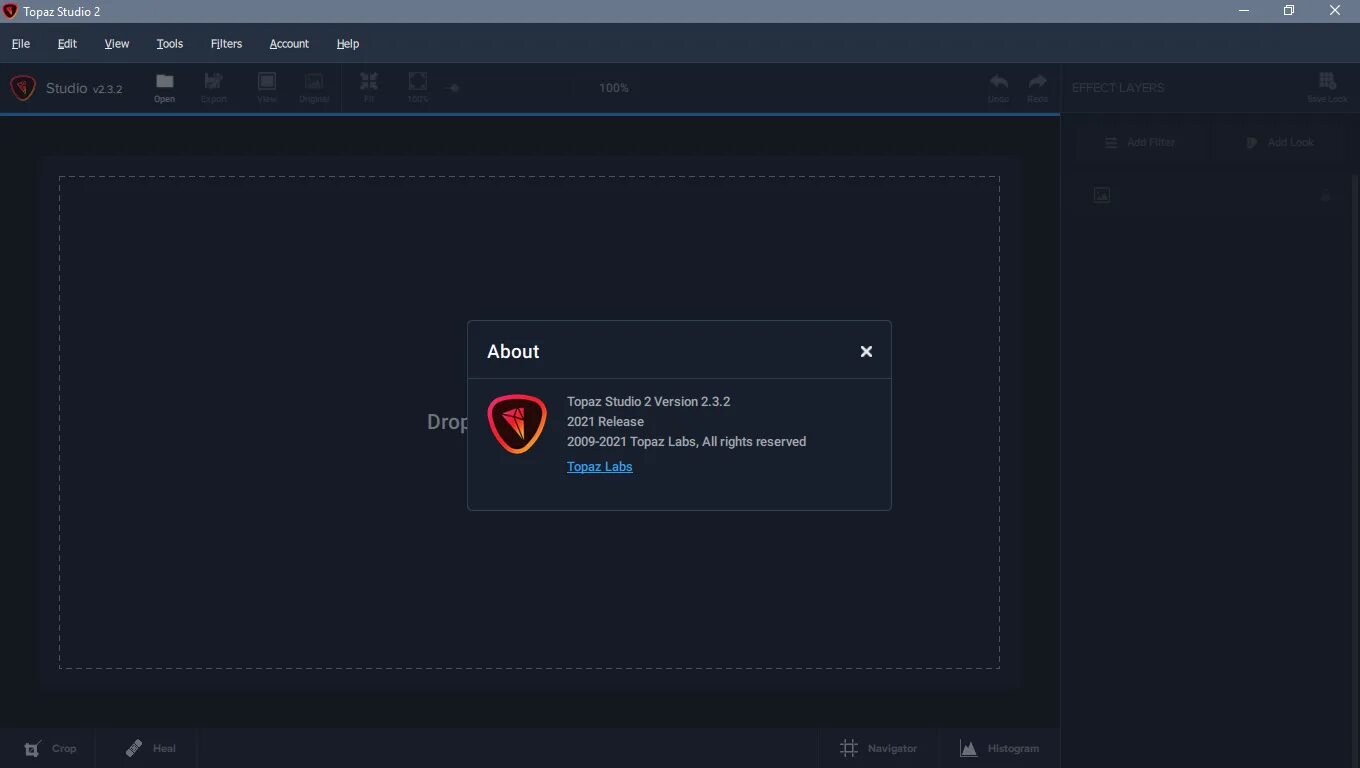Select the image layer thumbnail icon

(1102, 196)
